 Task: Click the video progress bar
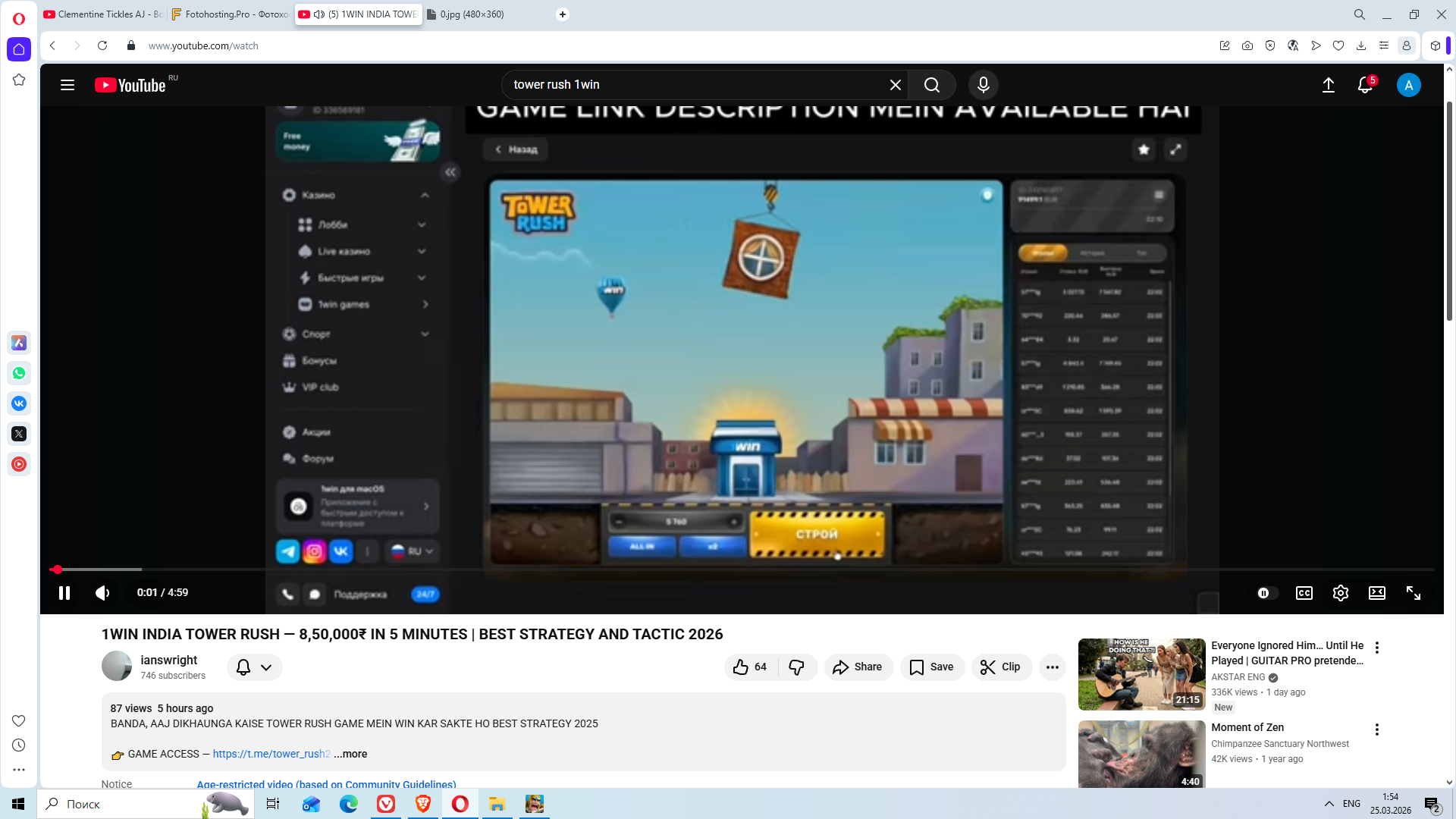(x=682, y=569)
